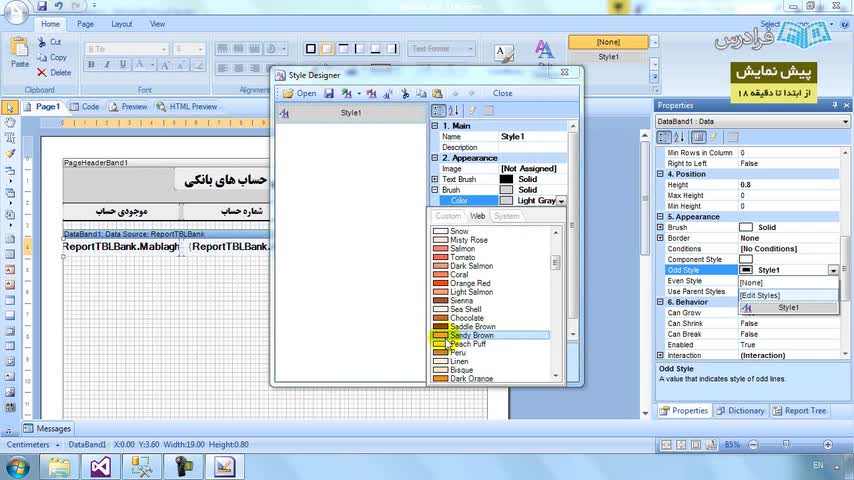
Task: Toggle Underline formatting
Action: [x=123, y=65]
